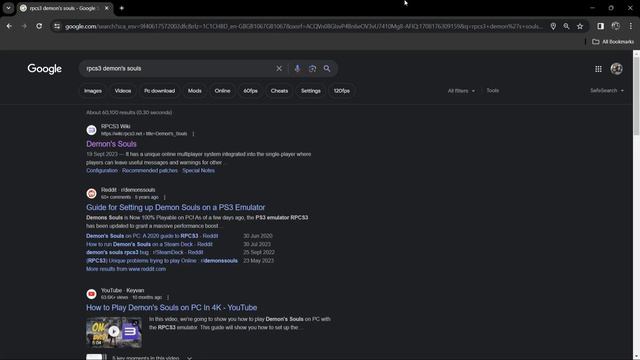This screenshot has height=360, width=640.
Task: Go to Google homepage via logo
Action: pos(44,69)
